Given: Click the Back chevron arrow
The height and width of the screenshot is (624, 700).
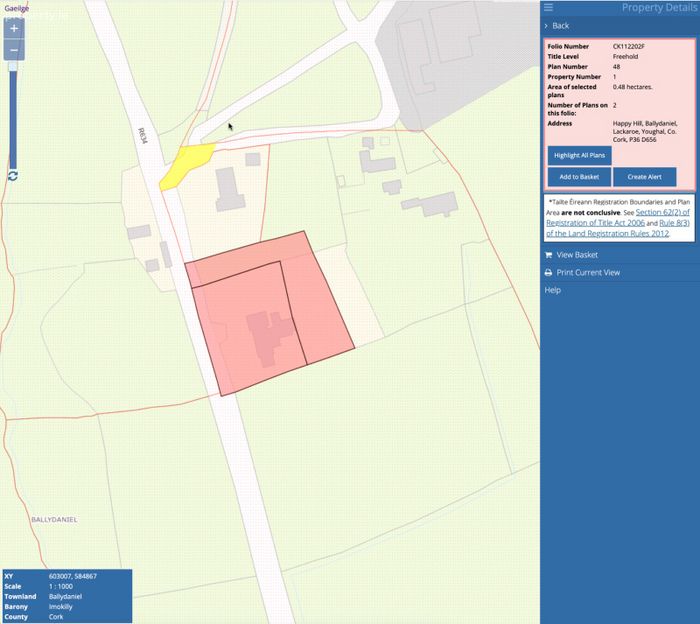Looking at the screenshot, I should pyautogui.click(x=546, y=26).
